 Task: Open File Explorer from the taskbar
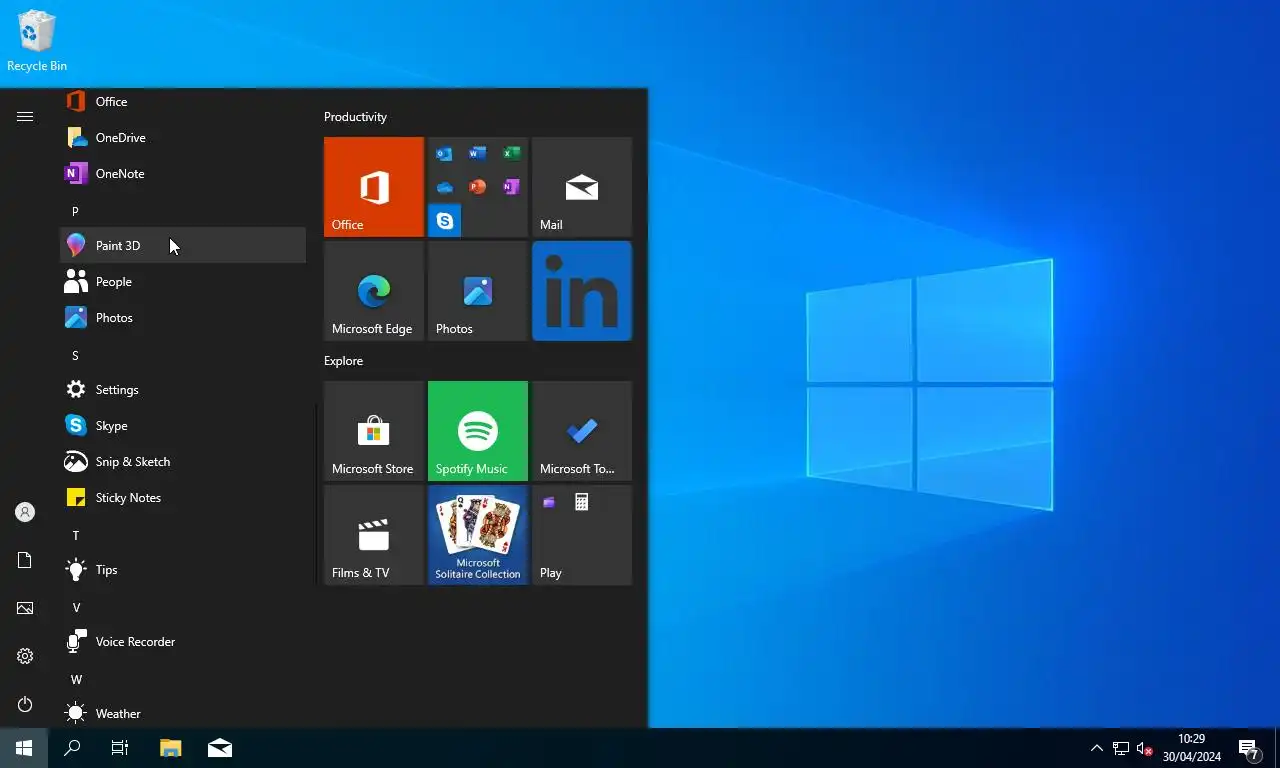(x=171, y=748)
